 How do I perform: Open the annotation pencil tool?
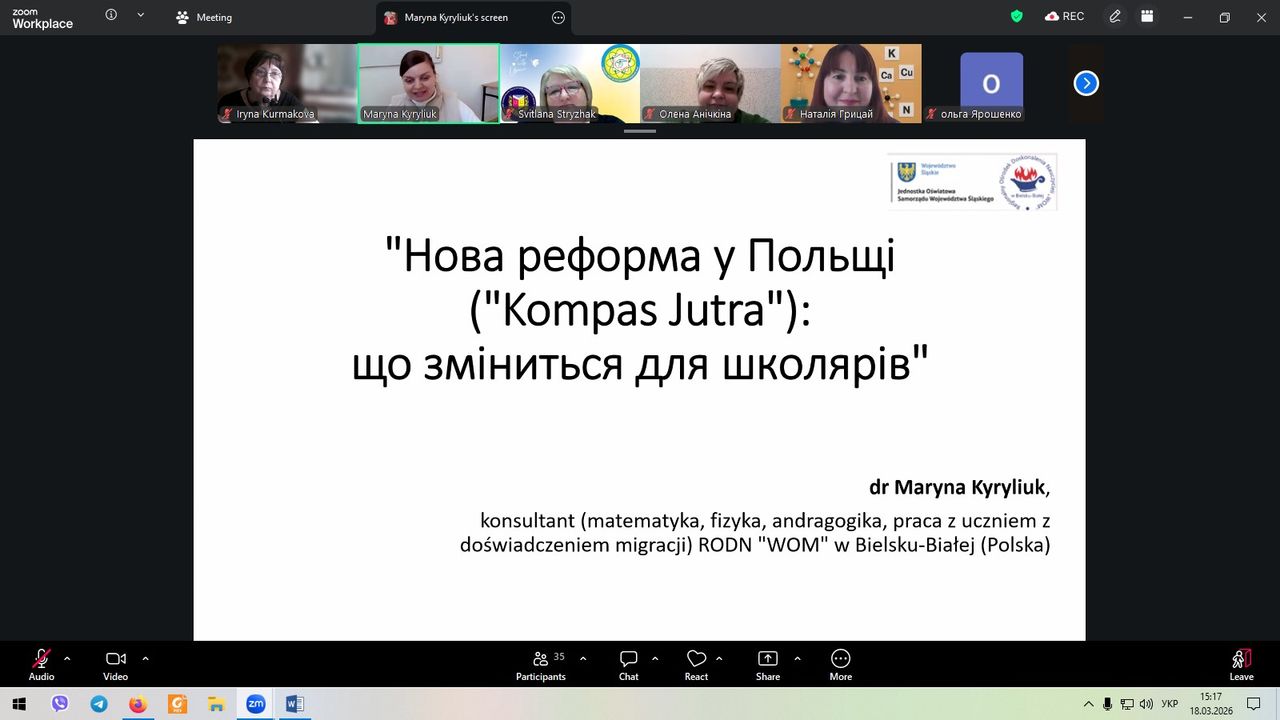pyautogui.click(x=1115, y=17)
